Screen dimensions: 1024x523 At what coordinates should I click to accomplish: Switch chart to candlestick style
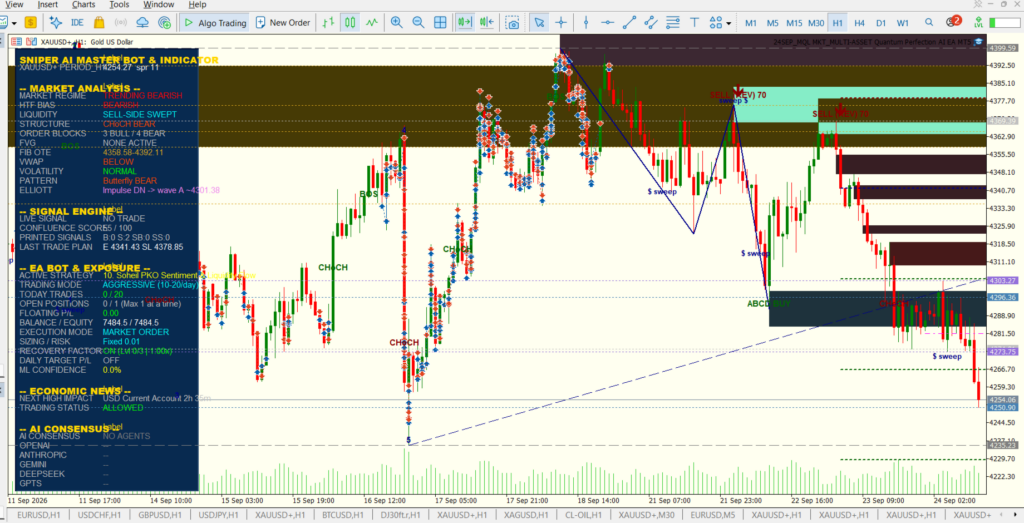point(350,23)
